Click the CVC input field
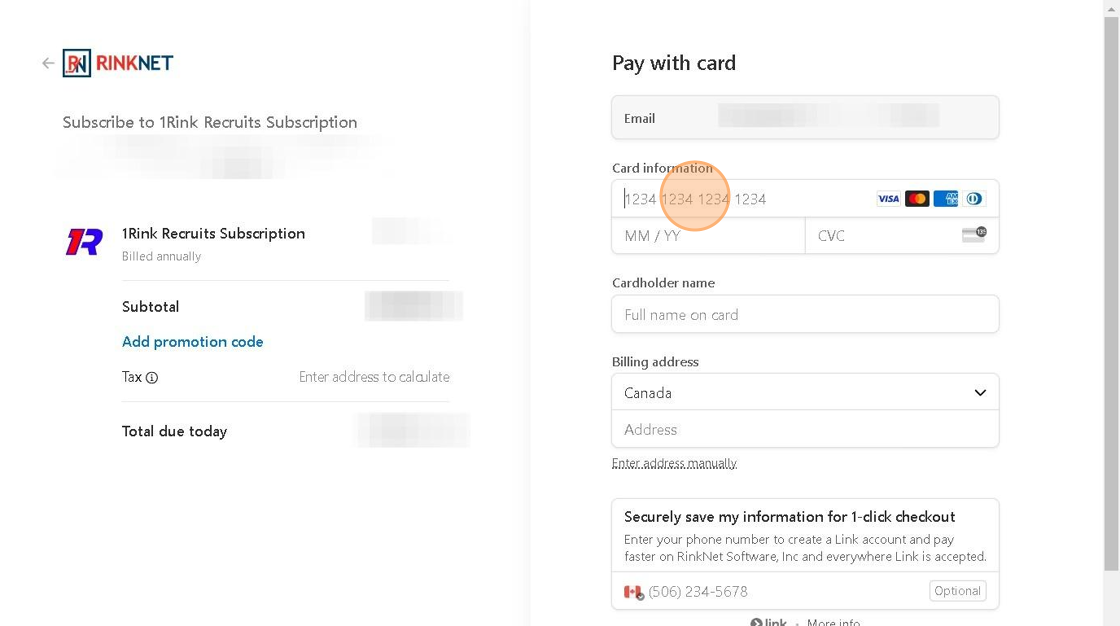 point(880,236)
